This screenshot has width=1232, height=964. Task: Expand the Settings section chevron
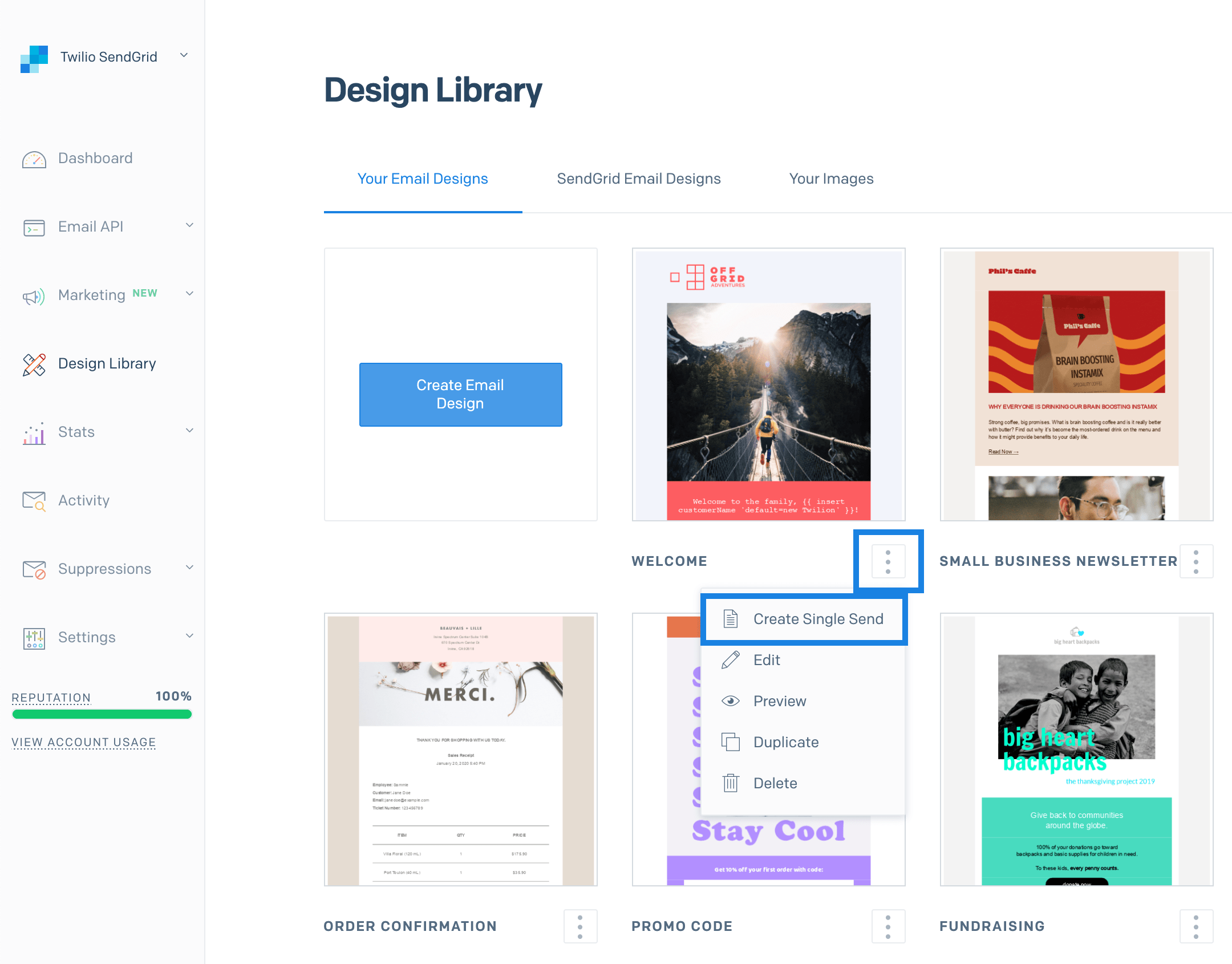click(x=189, y=637)
